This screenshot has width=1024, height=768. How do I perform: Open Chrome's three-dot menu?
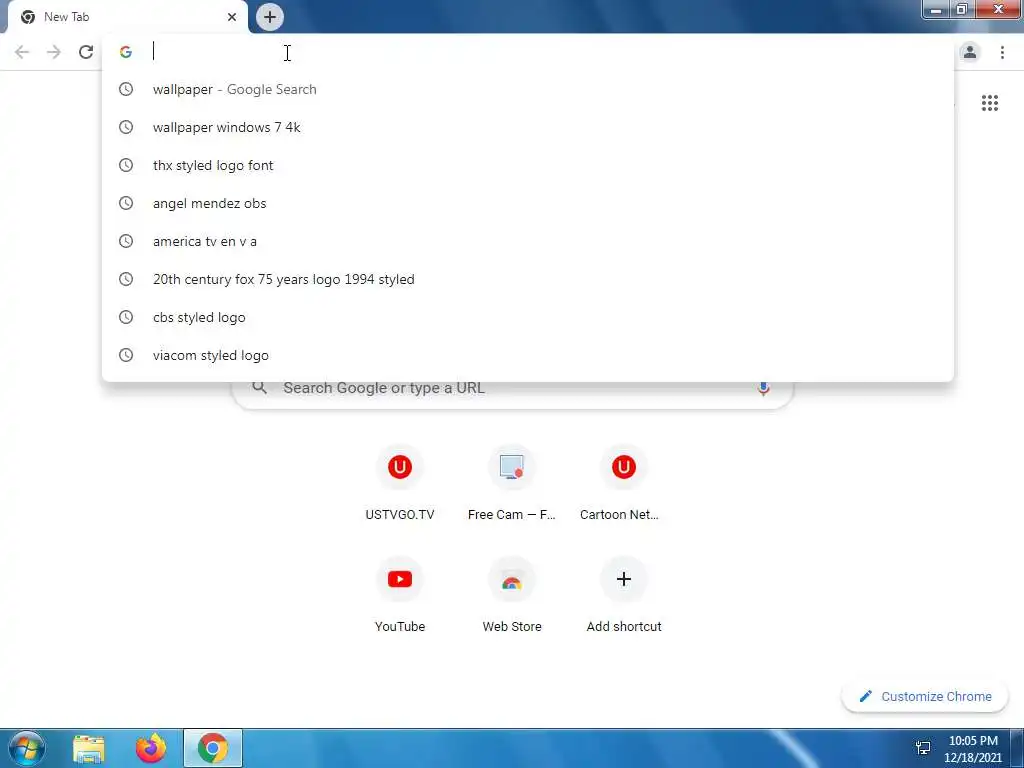click(x=1002, y=52)
